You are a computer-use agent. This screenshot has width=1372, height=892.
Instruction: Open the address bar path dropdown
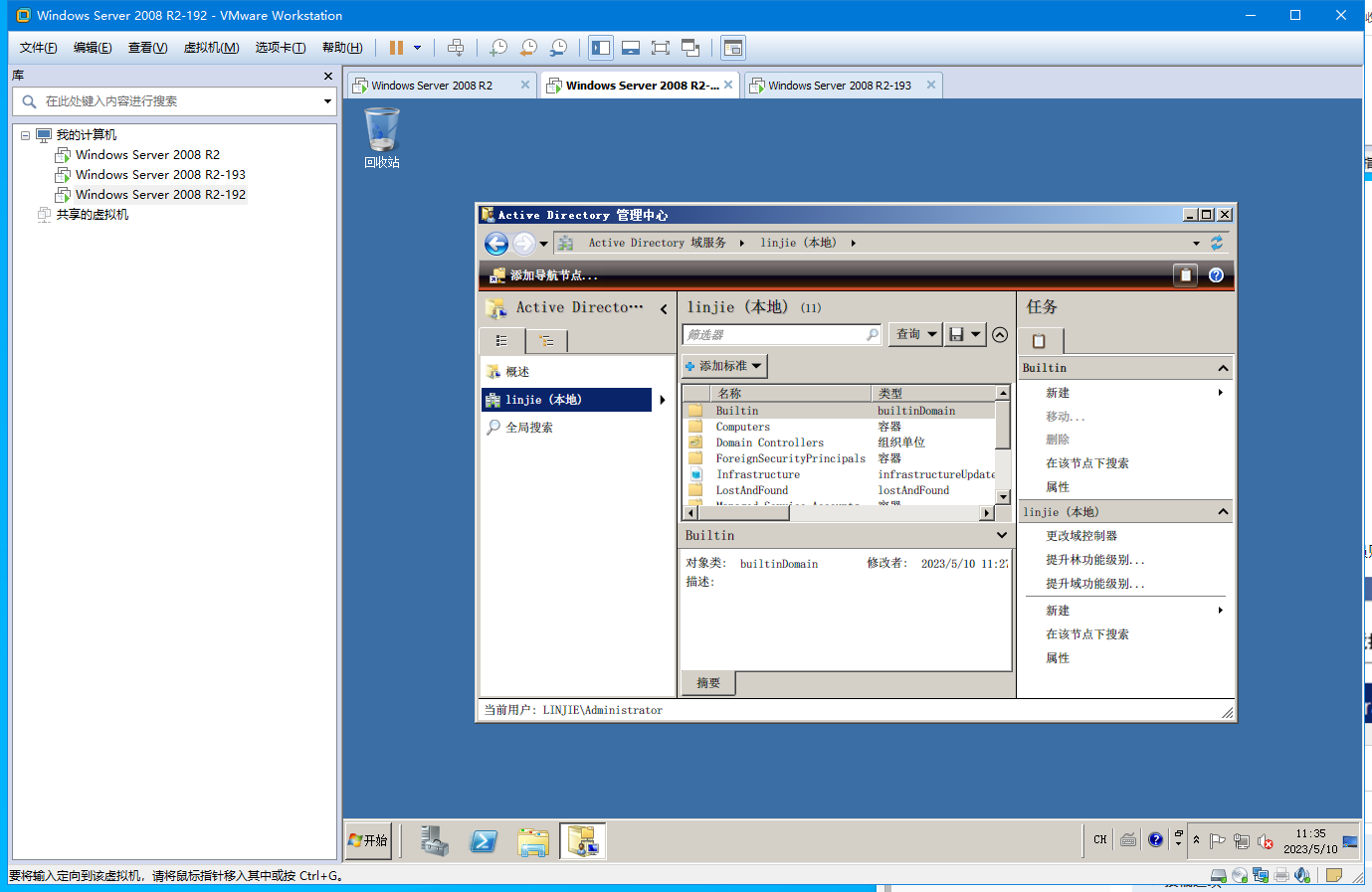coord(1196,244)
